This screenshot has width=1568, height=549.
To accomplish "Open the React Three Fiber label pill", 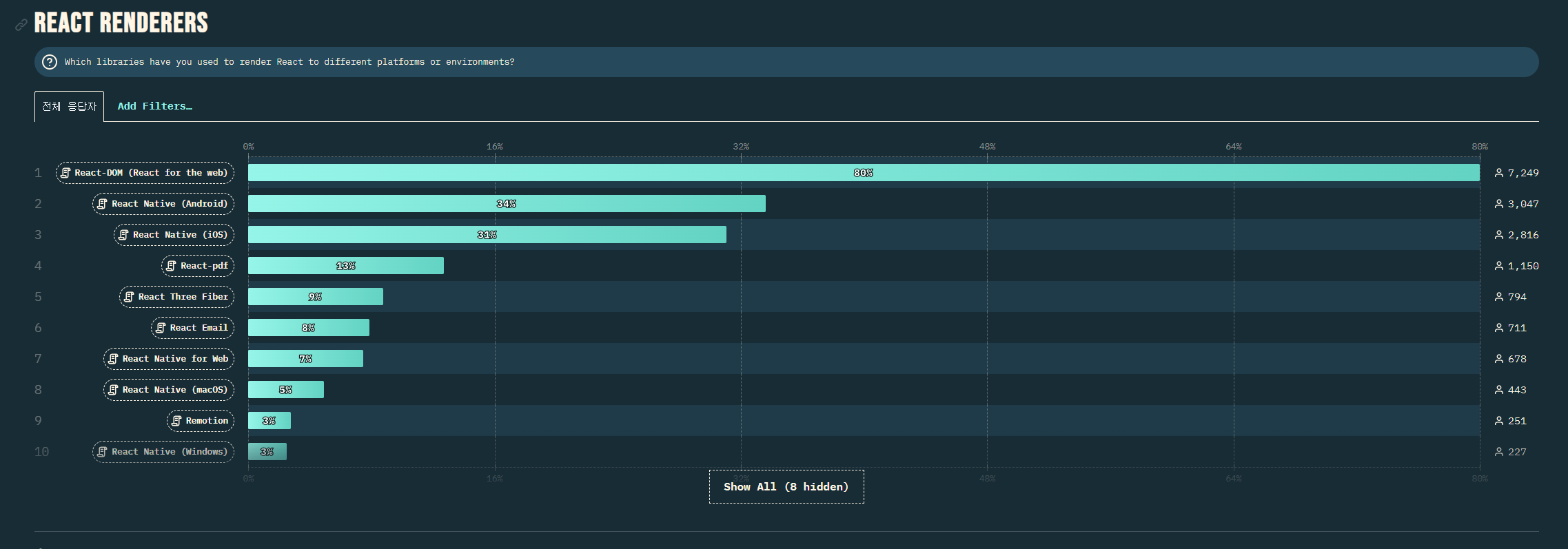I will tap(176, 297).
